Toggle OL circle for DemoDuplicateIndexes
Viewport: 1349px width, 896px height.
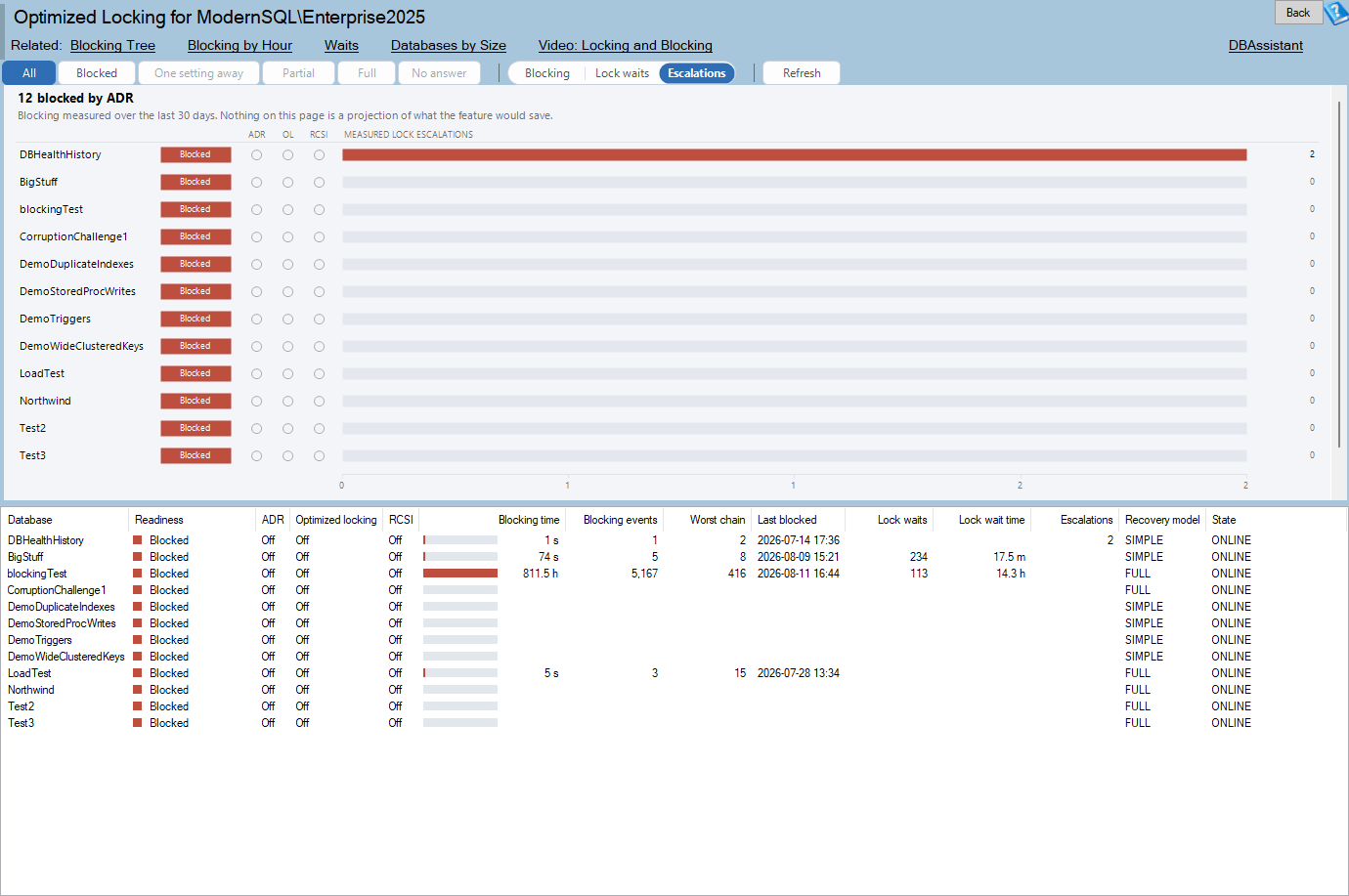tap(288, 264)
